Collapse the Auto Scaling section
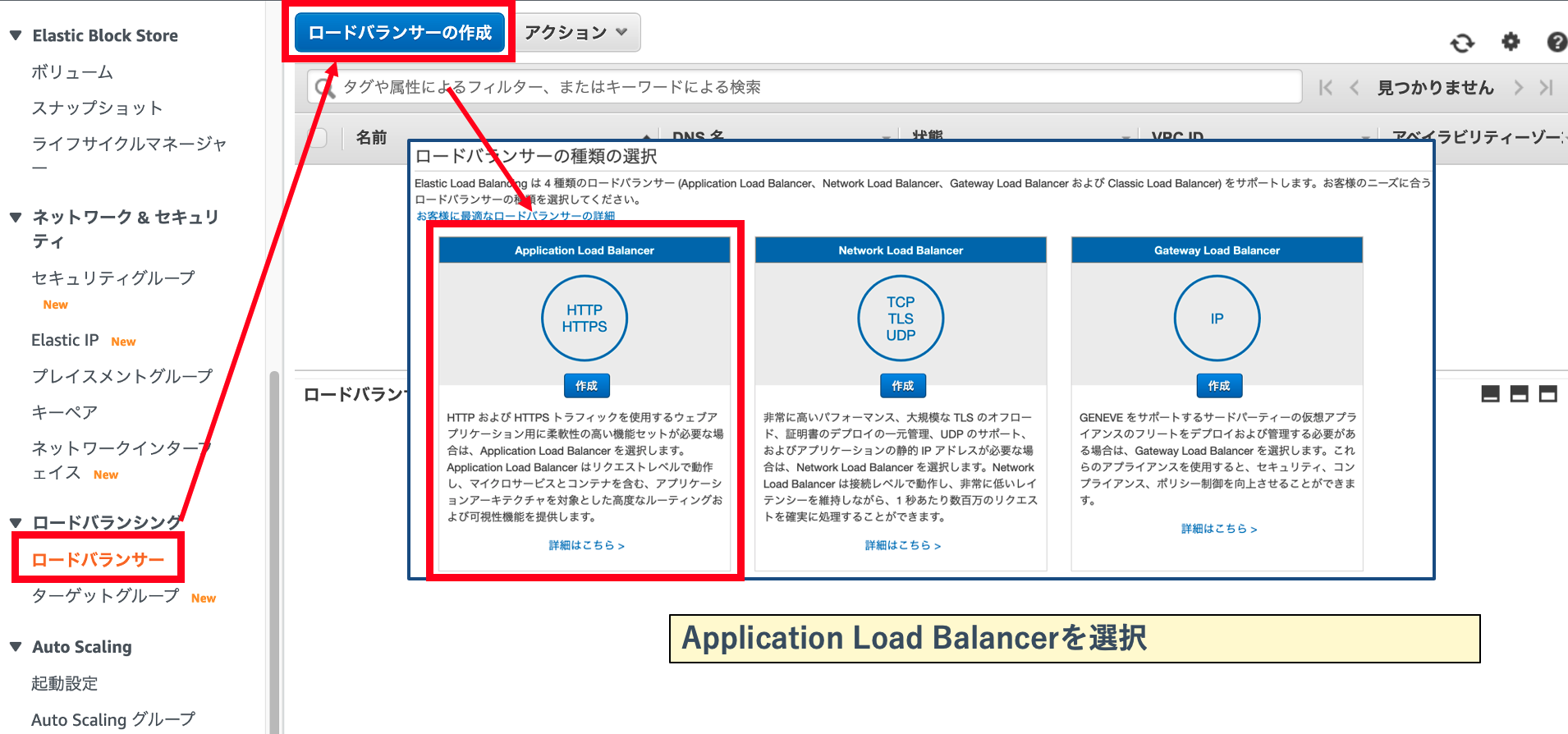1568x734 pixels. click(15, 647)
